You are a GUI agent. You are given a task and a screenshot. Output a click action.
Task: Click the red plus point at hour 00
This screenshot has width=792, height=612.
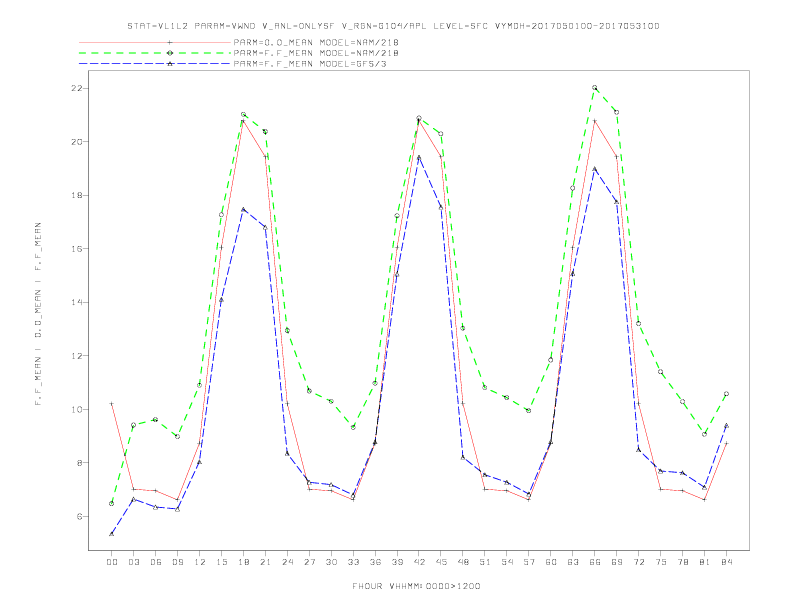(x=112, y=403)
